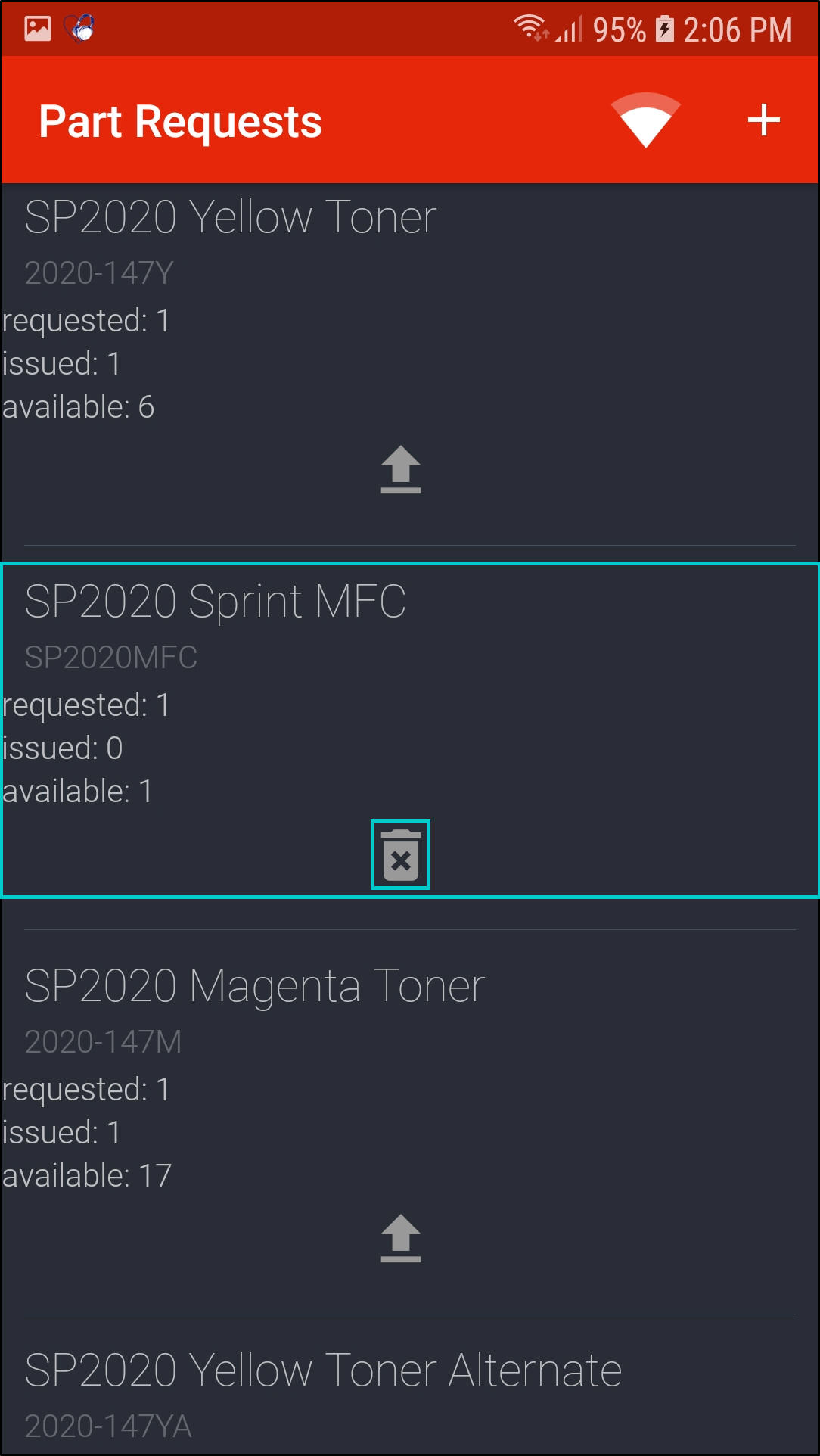
Task: Open the SP2020 Magenta Toner item
Action: click(255, 986)
